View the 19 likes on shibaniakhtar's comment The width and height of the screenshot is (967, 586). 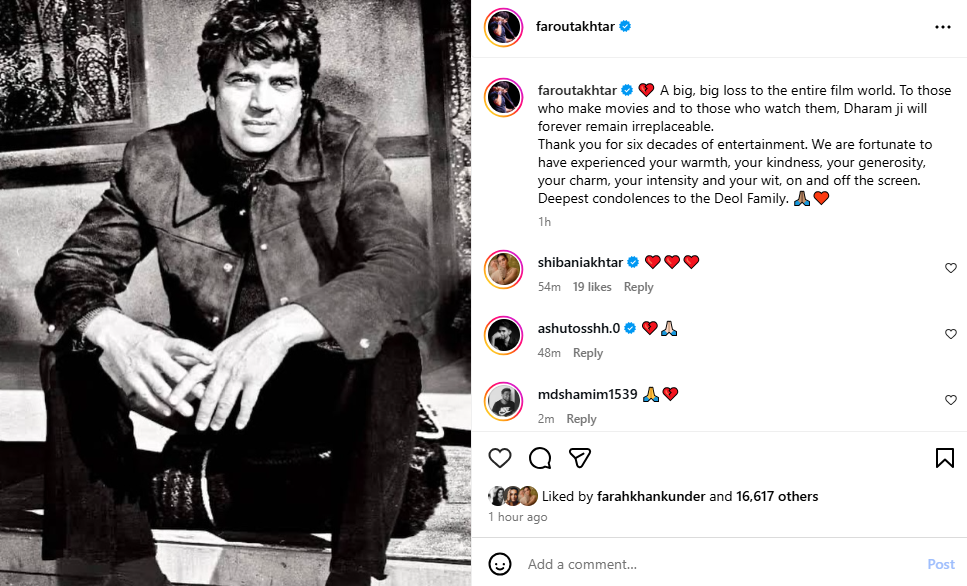592,287
